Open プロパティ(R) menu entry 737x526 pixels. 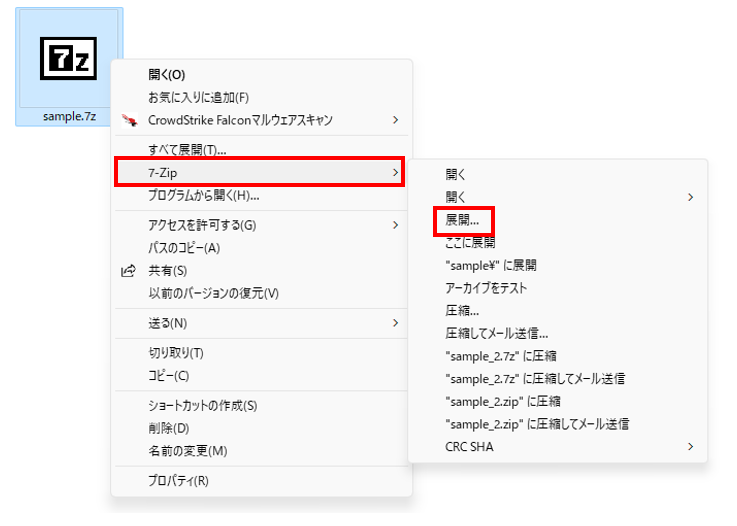(x=262, y=480)
